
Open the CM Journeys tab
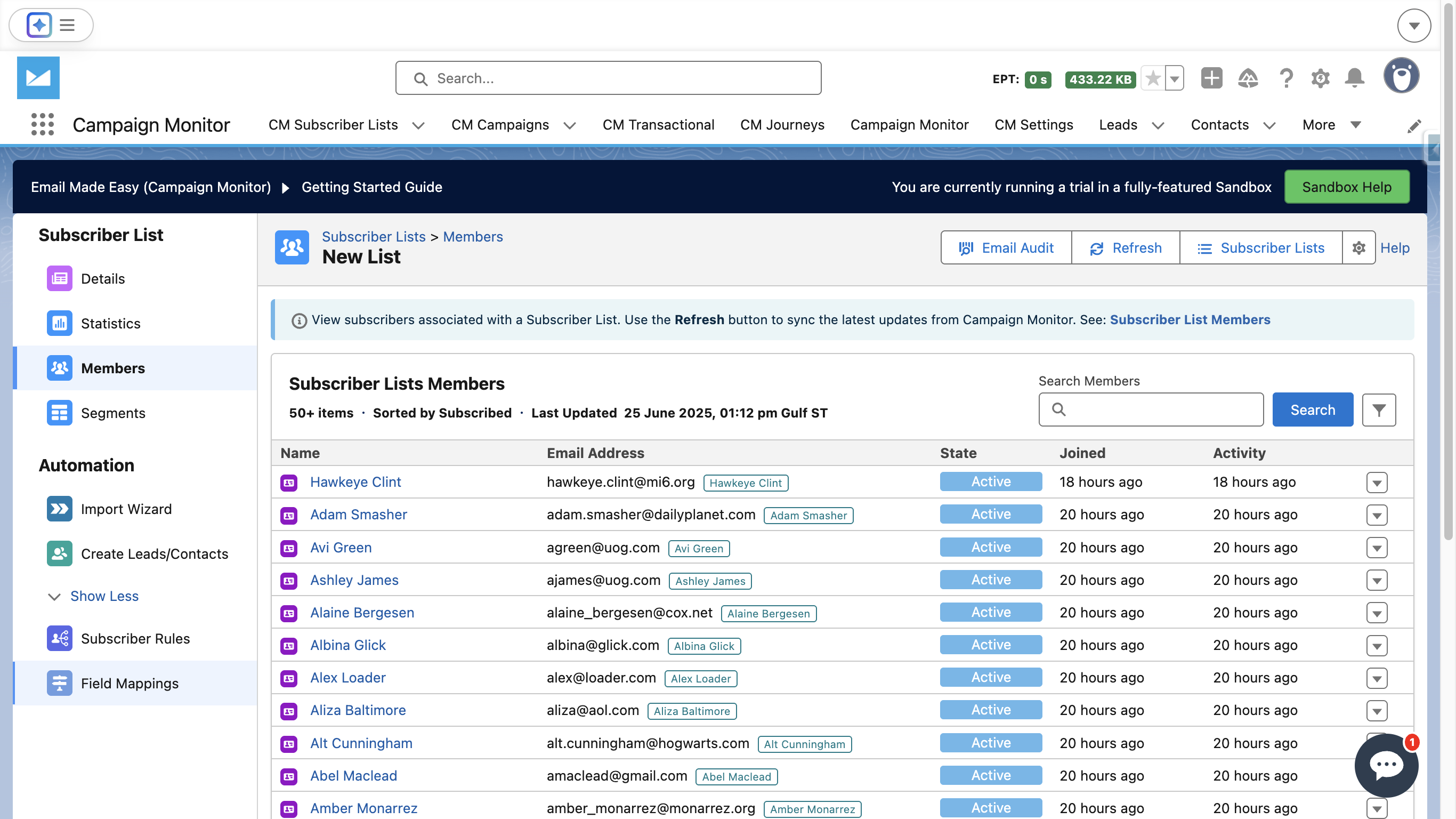782,125
